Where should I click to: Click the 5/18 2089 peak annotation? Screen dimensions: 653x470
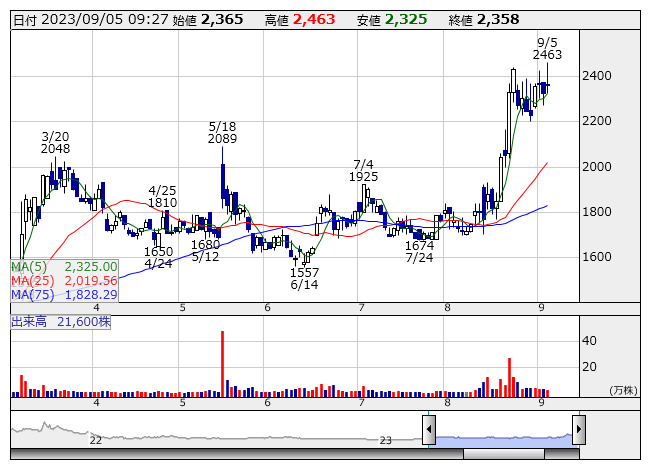point(222,132)
